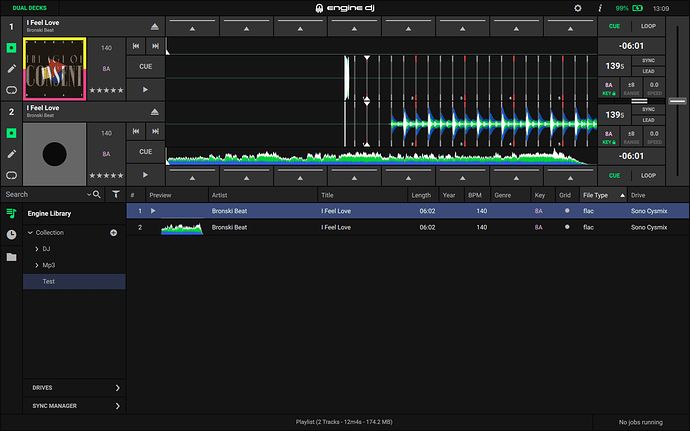Change the ±8 pitch range on deck 1

pyautogui.click(x=631, y=88)
